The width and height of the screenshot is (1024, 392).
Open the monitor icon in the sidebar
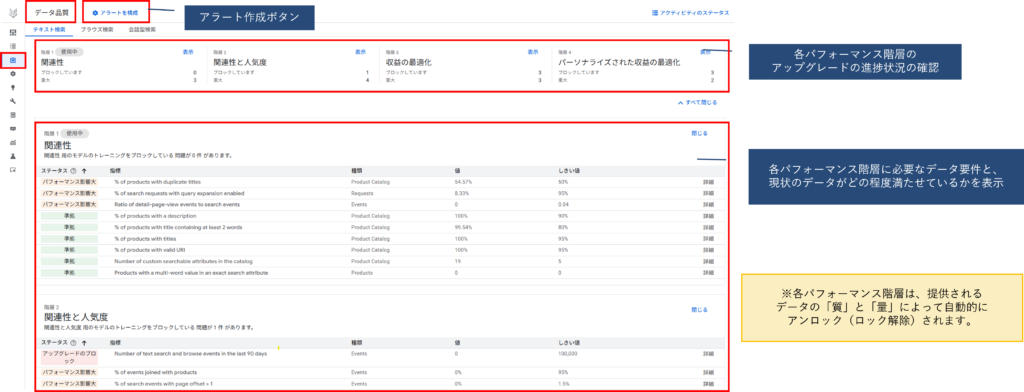pos(13,129)
